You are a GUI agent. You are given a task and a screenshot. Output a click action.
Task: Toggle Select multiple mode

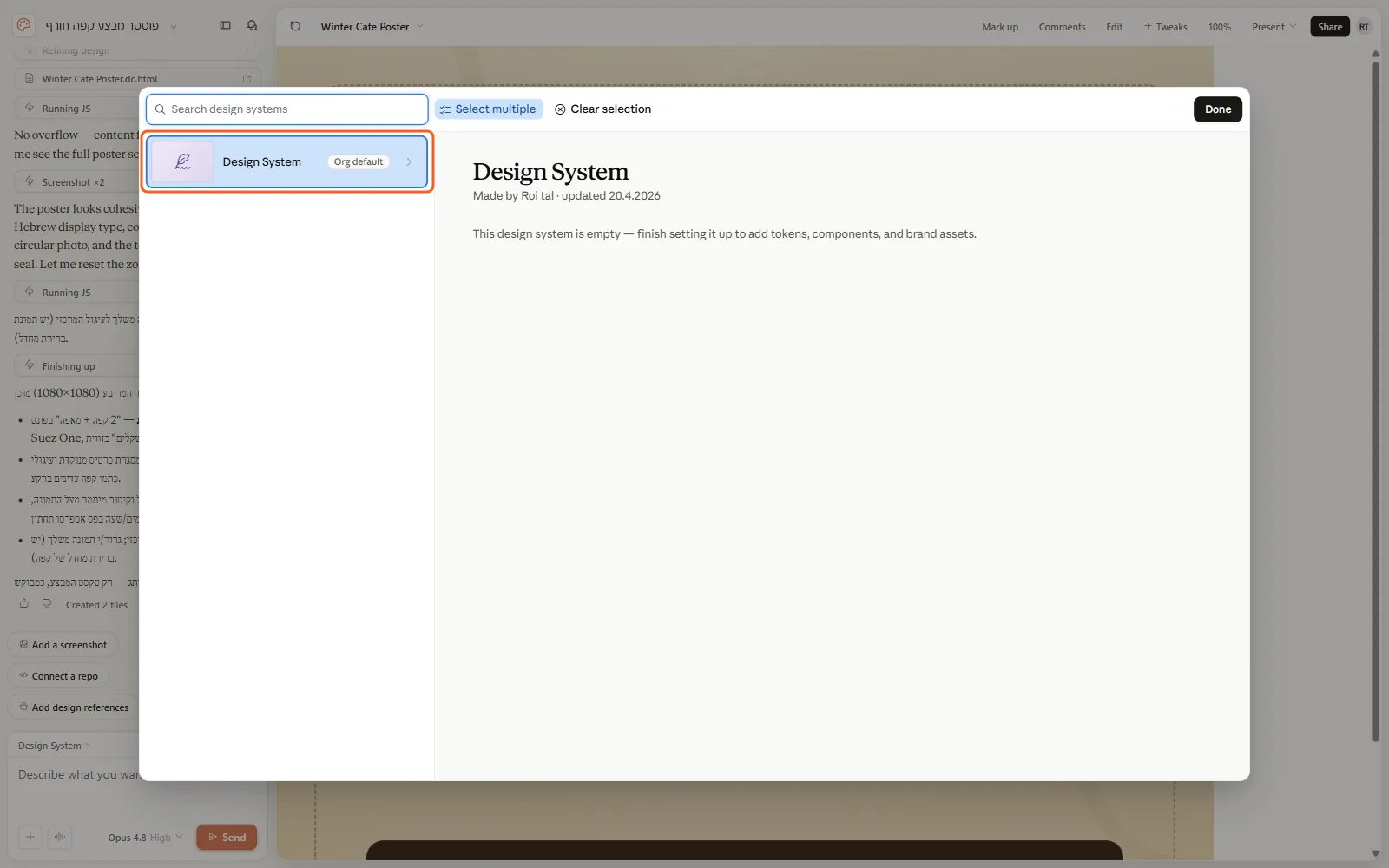point(489,109)
